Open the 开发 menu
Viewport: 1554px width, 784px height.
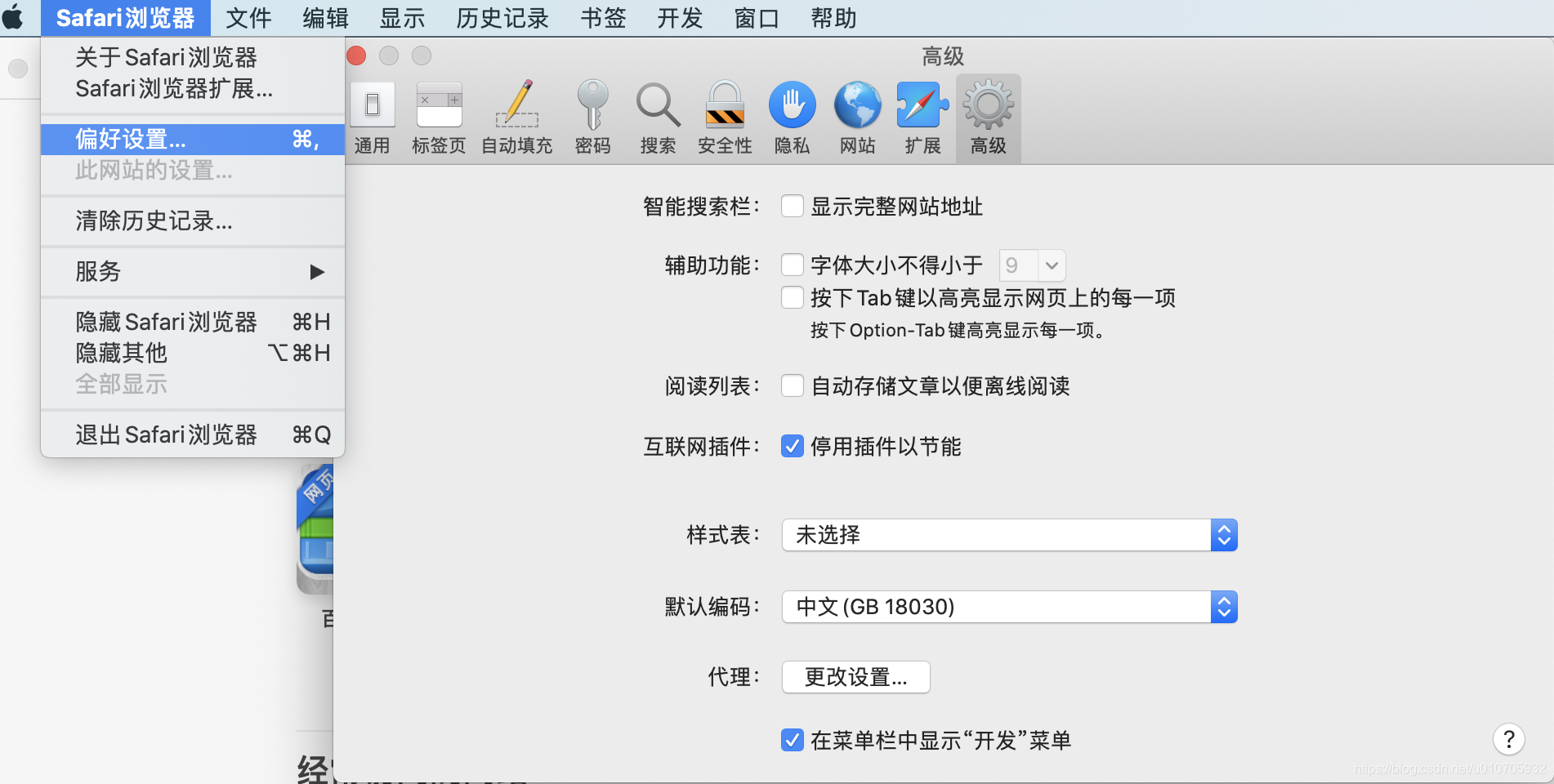tap(680, 18)
